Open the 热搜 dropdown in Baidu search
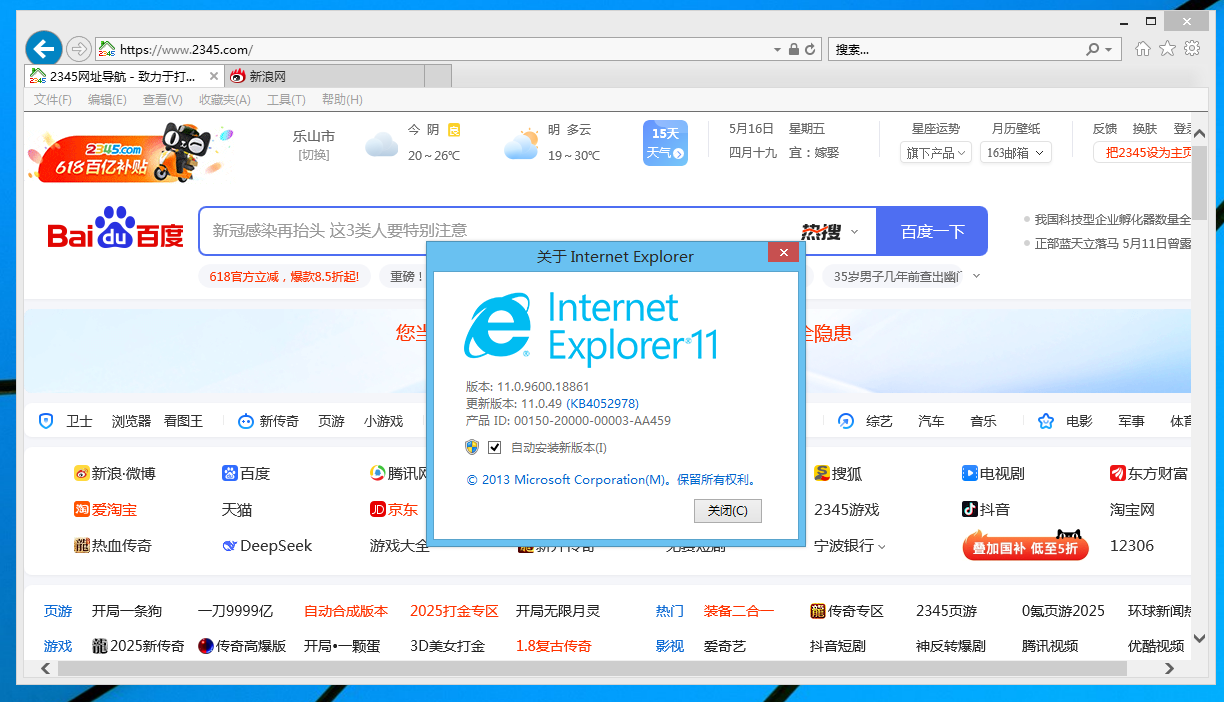The image size is (1224, 702). [x=854, y=232]
